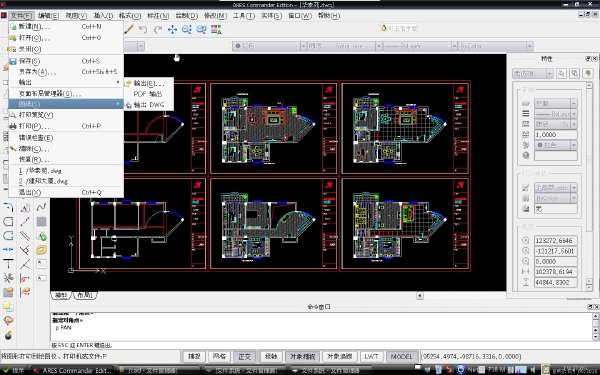Select the Hatch fill tool icon

[41, 221]
